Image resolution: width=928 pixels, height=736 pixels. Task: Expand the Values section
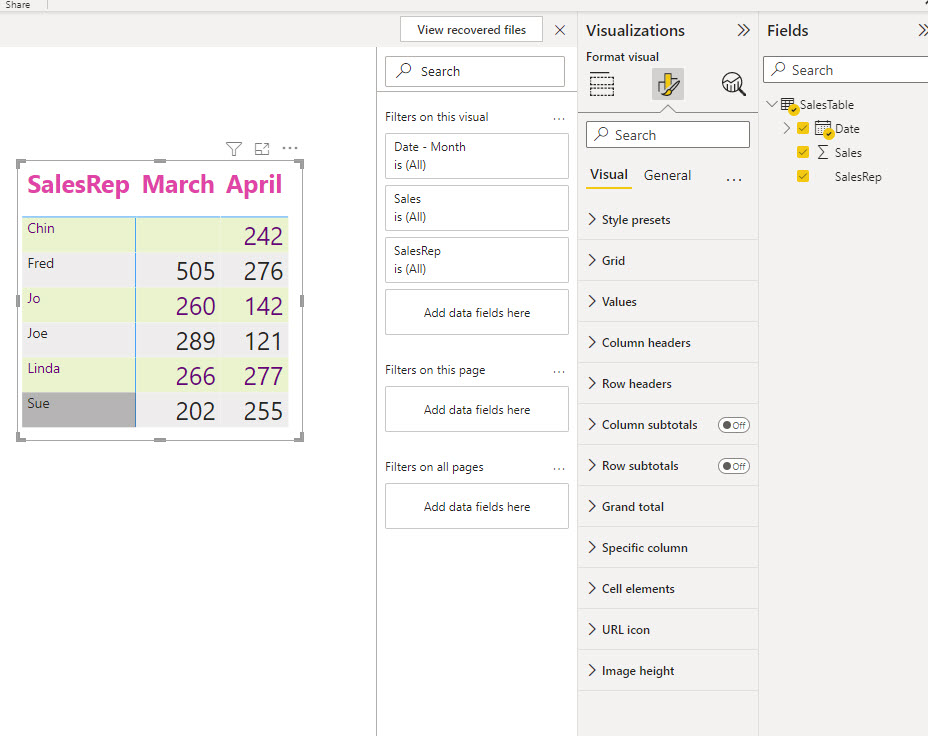668,301
